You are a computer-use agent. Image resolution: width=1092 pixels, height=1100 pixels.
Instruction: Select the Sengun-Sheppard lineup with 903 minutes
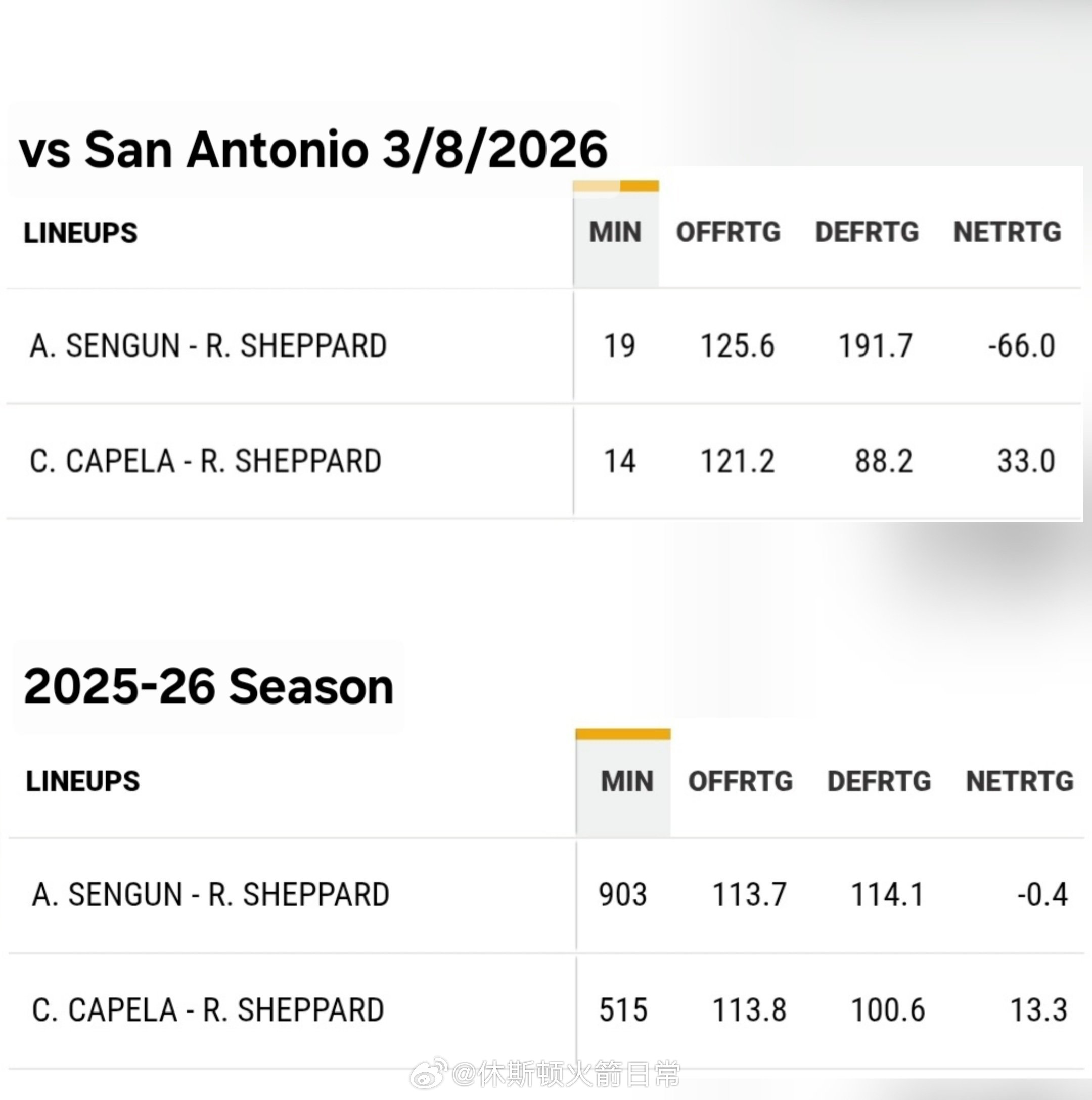(x=210, y=895)
